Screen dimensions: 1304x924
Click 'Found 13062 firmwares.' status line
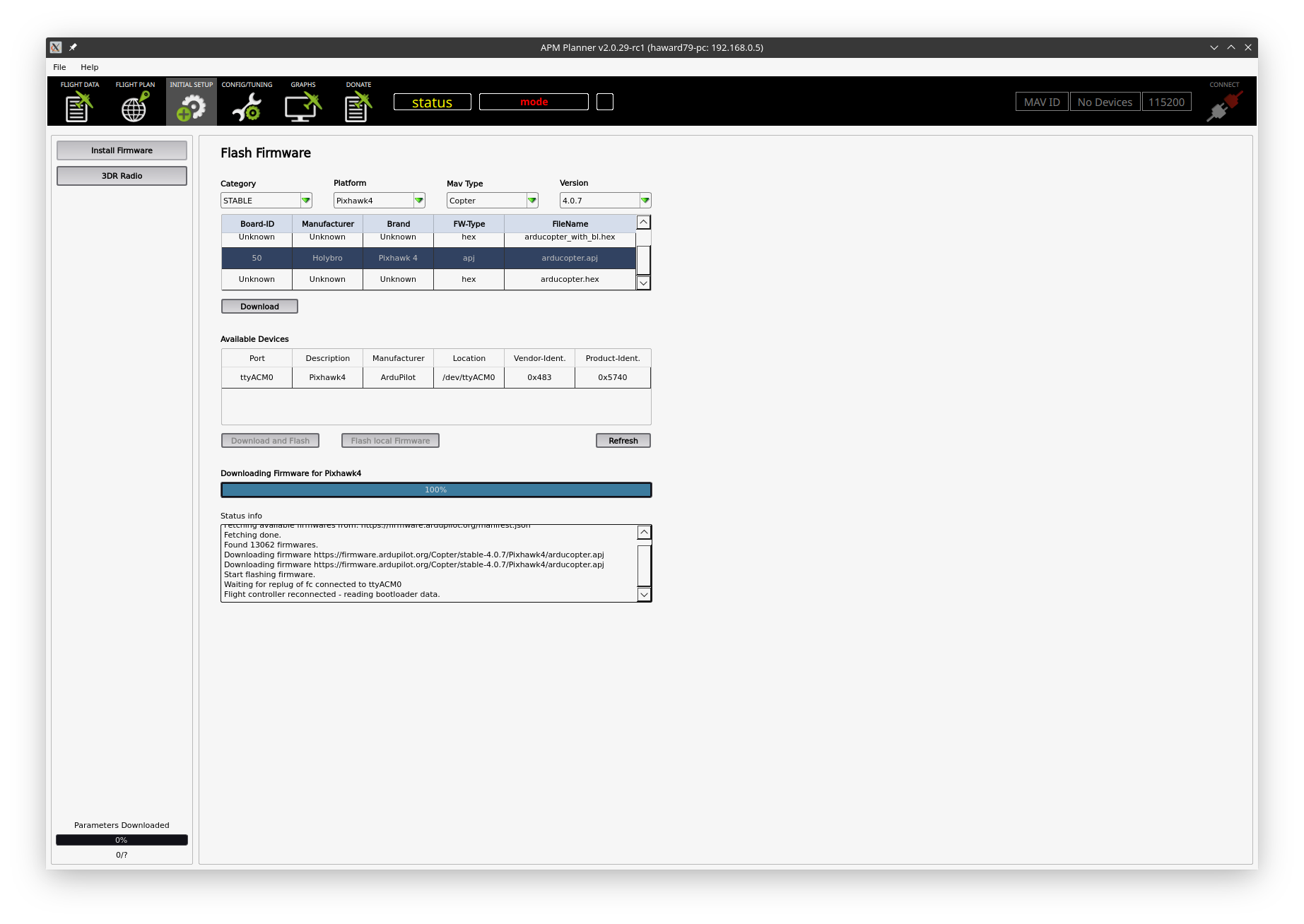point(271,545)
